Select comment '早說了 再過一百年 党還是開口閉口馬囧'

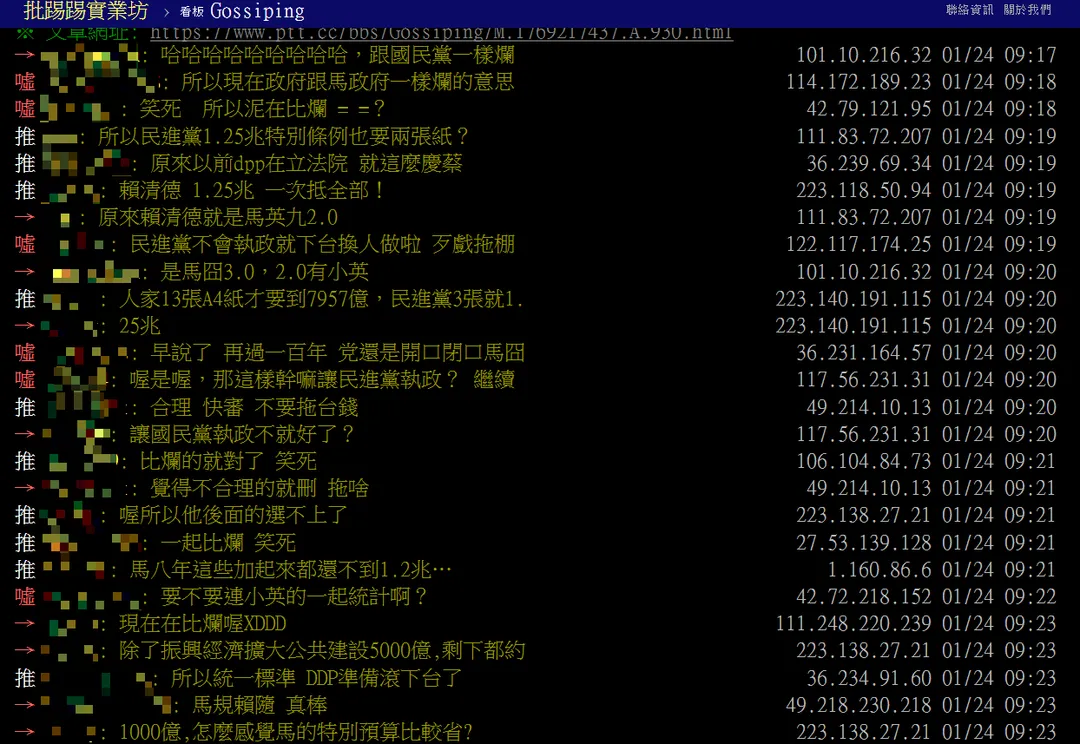click(x=338, y=353)
